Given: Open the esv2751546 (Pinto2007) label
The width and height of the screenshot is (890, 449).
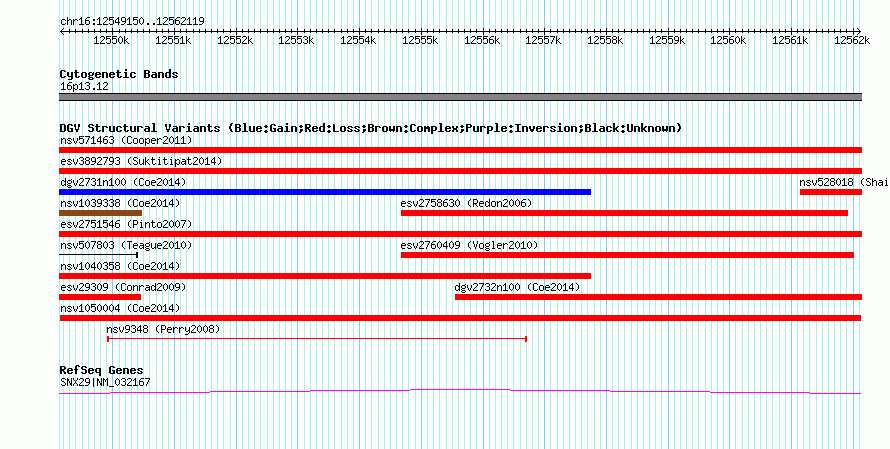Looking at the screenshot, I should [x=126, y=224].
